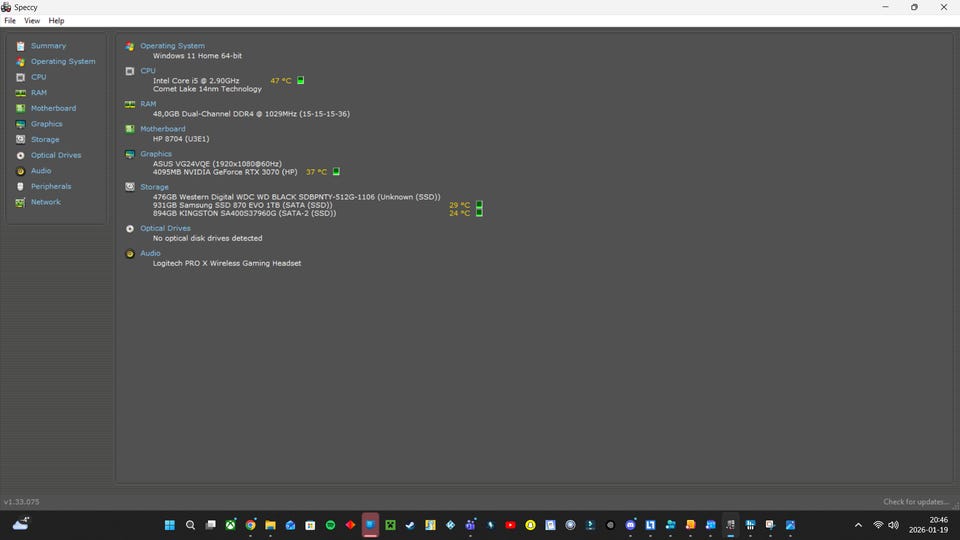This screenshot has width=960, height=540.
Task: Follow the CPU heading link in summary
Action: click(x=148, y=71)
